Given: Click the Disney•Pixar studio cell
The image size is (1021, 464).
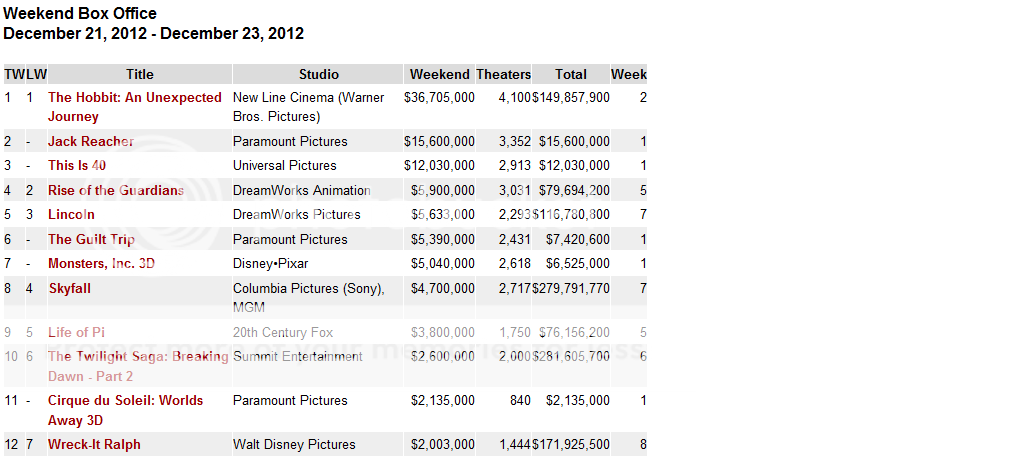Looking at the screenshot, I should [270, 264].
